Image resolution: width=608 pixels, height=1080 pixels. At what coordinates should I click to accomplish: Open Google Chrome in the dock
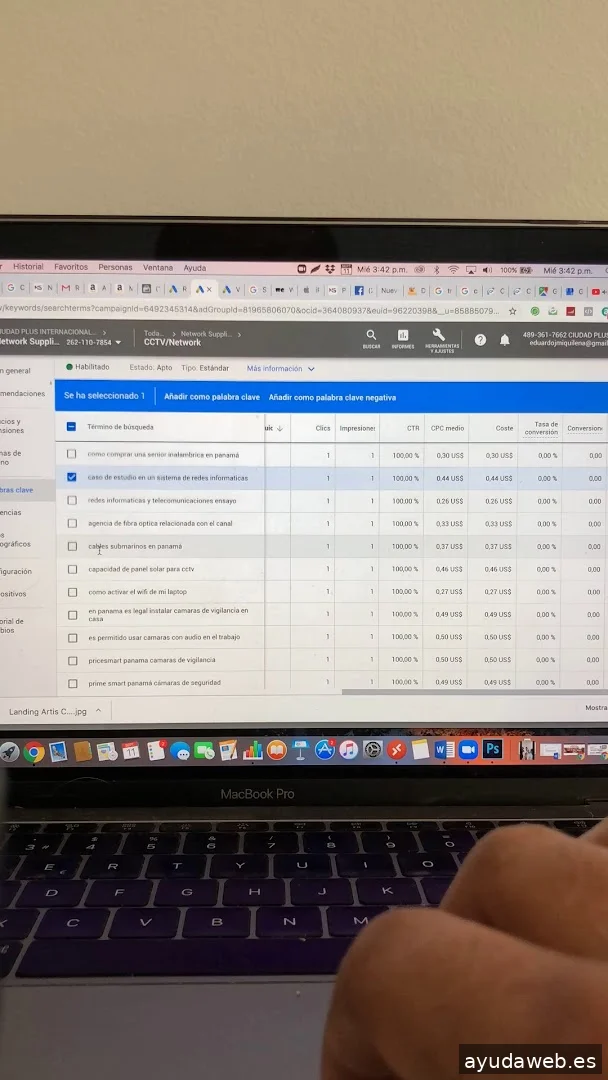click(34, 752)
